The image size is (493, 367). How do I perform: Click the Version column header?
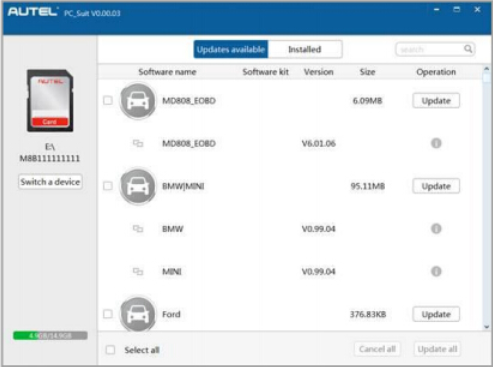pos(318,72)
